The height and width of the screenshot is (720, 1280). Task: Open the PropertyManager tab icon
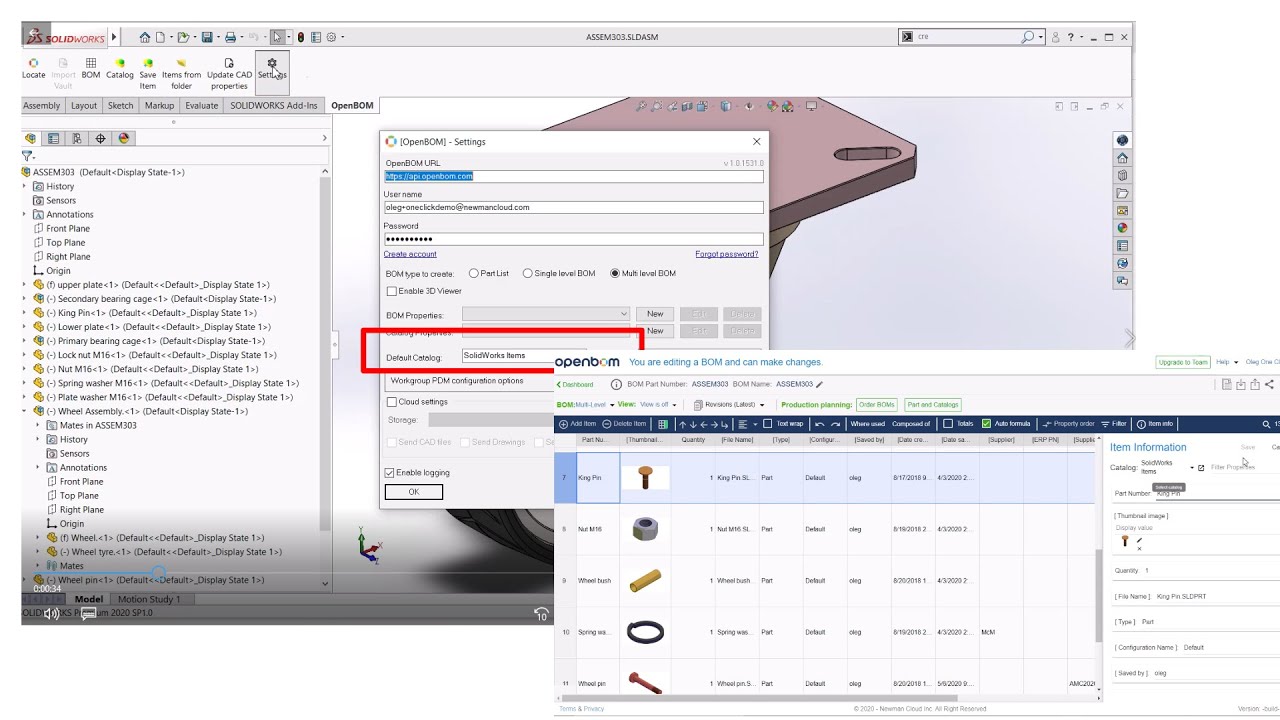pos(54,139)
